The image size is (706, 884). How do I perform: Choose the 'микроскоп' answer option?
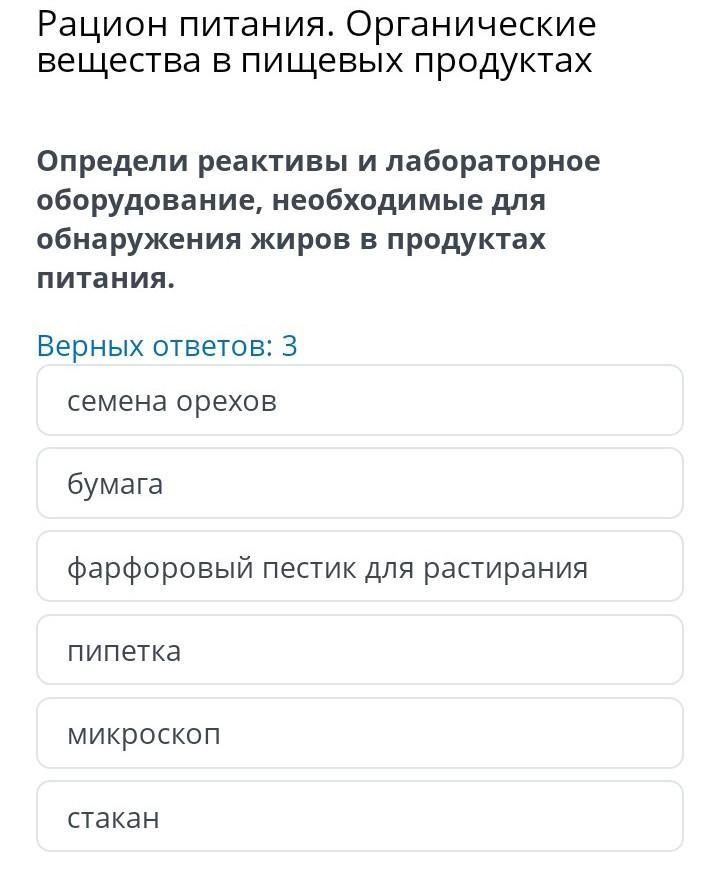pos(360,734)
